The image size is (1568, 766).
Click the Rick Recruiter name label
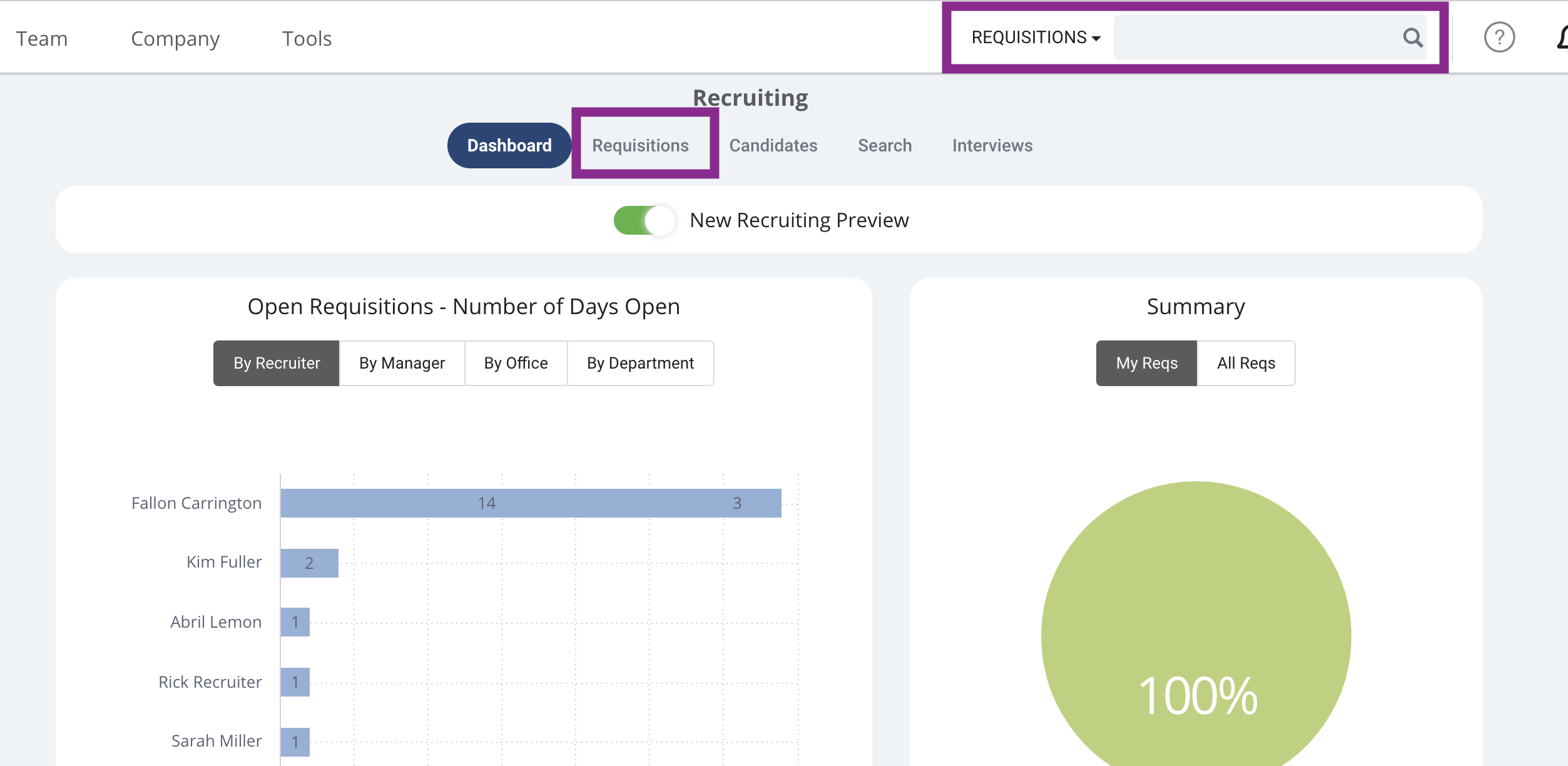pos(210,682)
